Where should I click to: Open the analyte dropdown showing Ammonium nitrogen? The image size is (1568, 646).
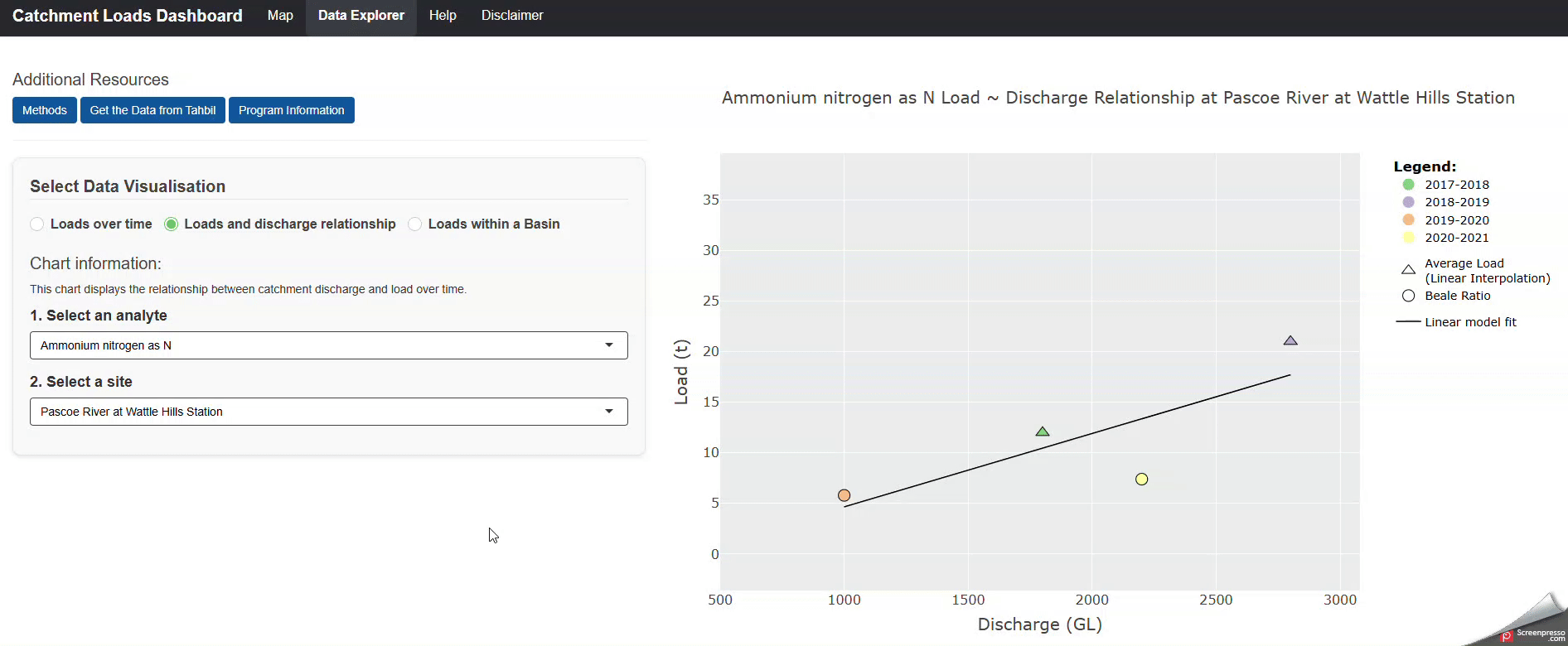tap(328, 345)
